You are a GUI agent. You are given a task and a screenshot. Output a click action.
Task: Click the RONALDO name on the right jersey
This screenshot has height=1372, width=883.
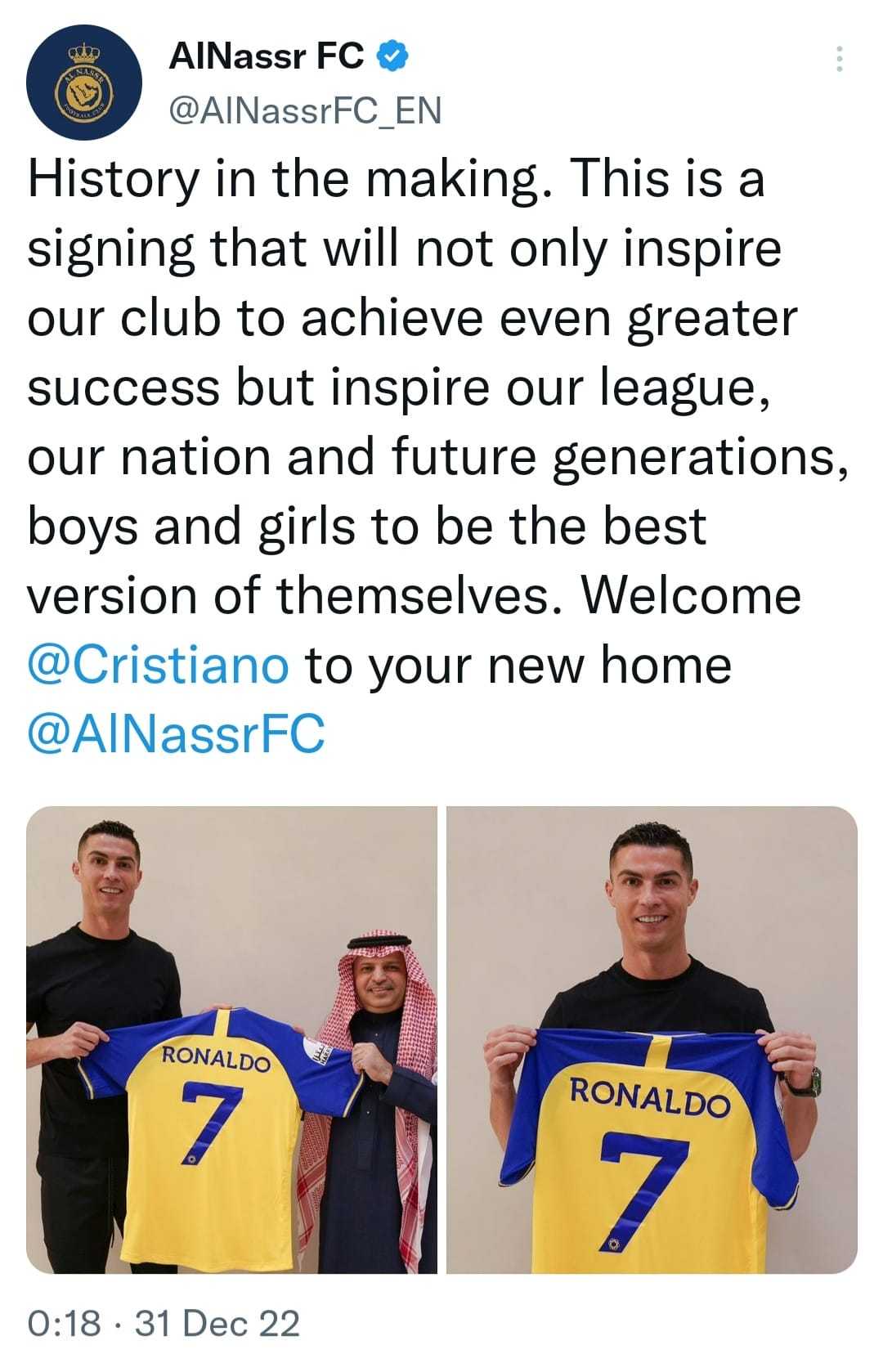(x=648, y=1096)
